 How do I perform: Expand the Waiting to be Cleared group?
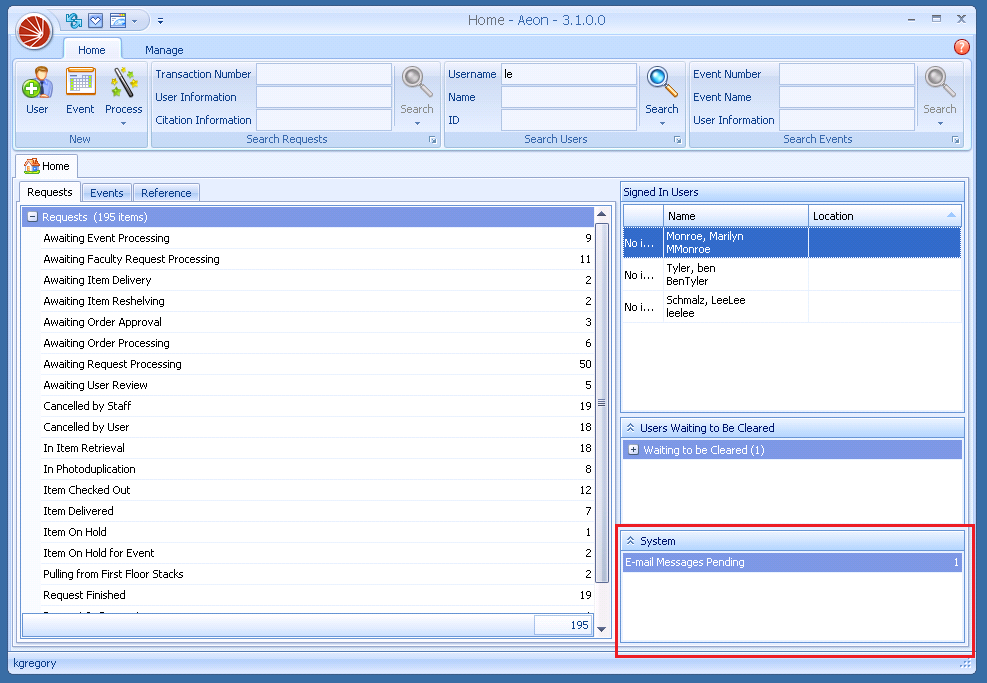point(633,450)
